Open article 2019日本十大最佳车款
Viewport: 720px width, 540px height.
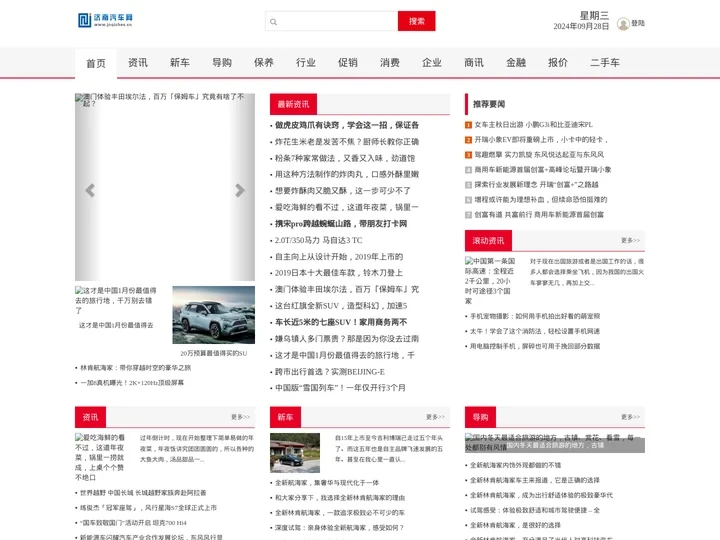click(338, 273)
